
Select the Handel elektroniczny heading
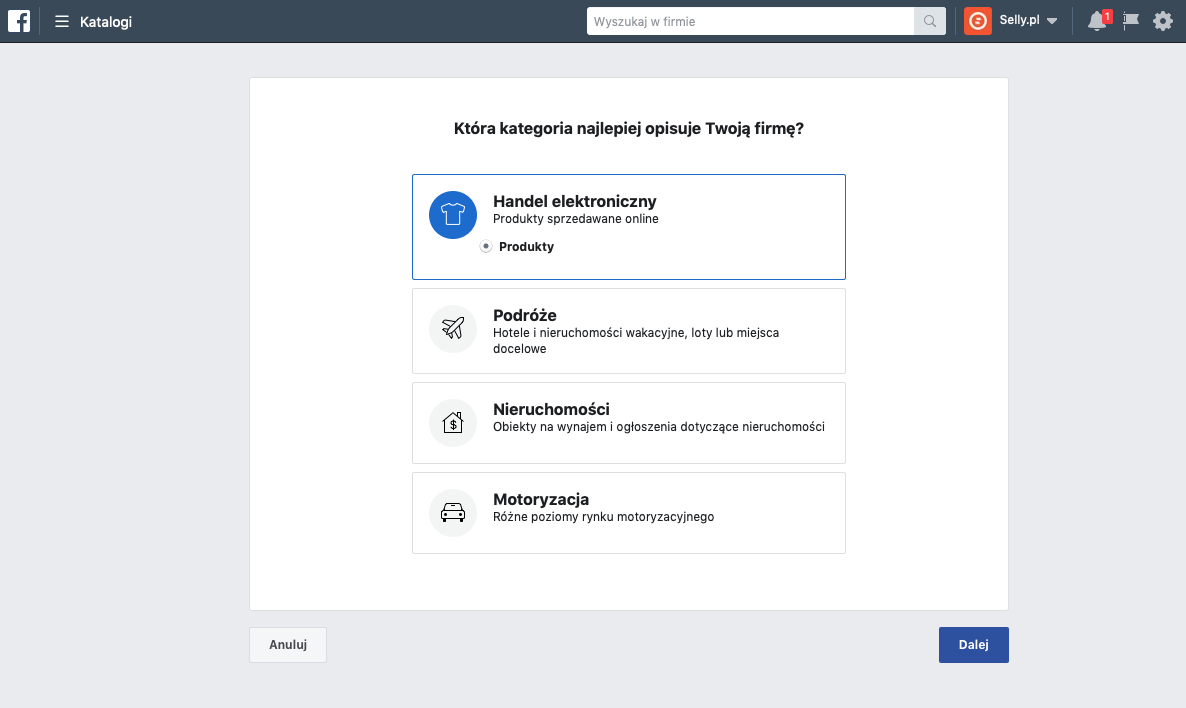574,202
